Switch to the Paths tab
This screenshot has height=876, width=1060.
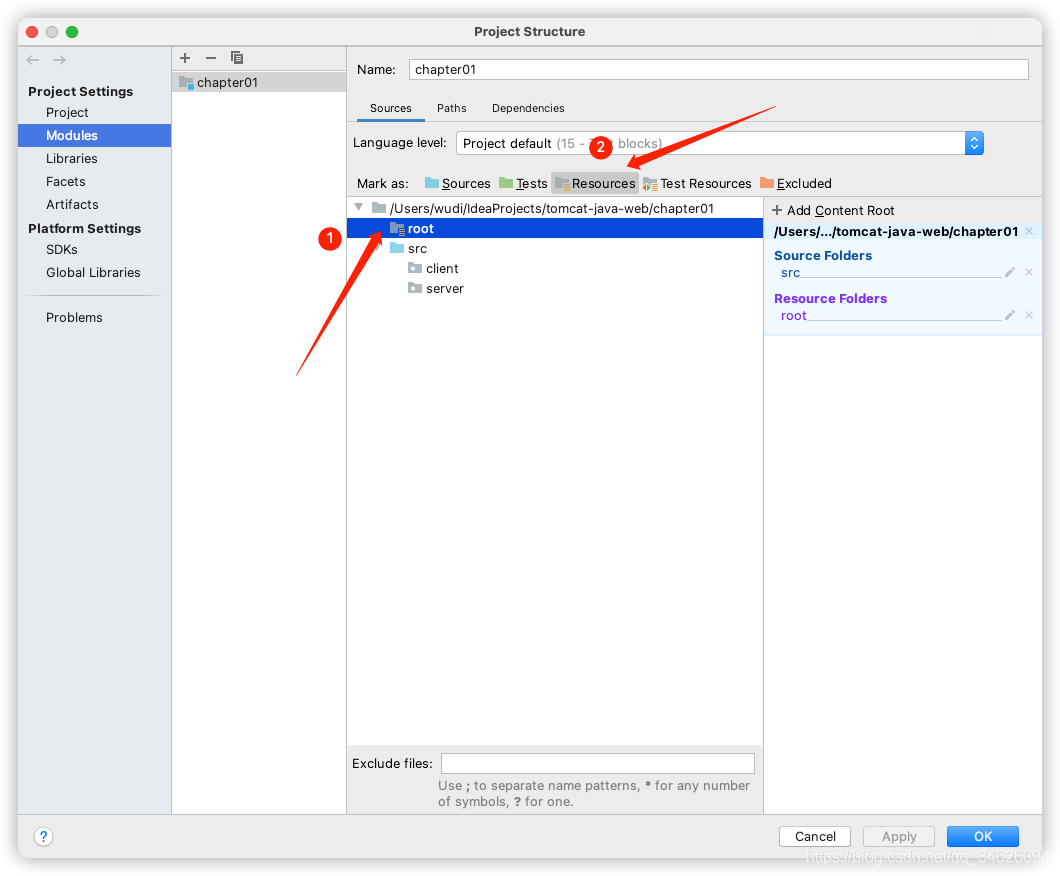coord(451,108)
